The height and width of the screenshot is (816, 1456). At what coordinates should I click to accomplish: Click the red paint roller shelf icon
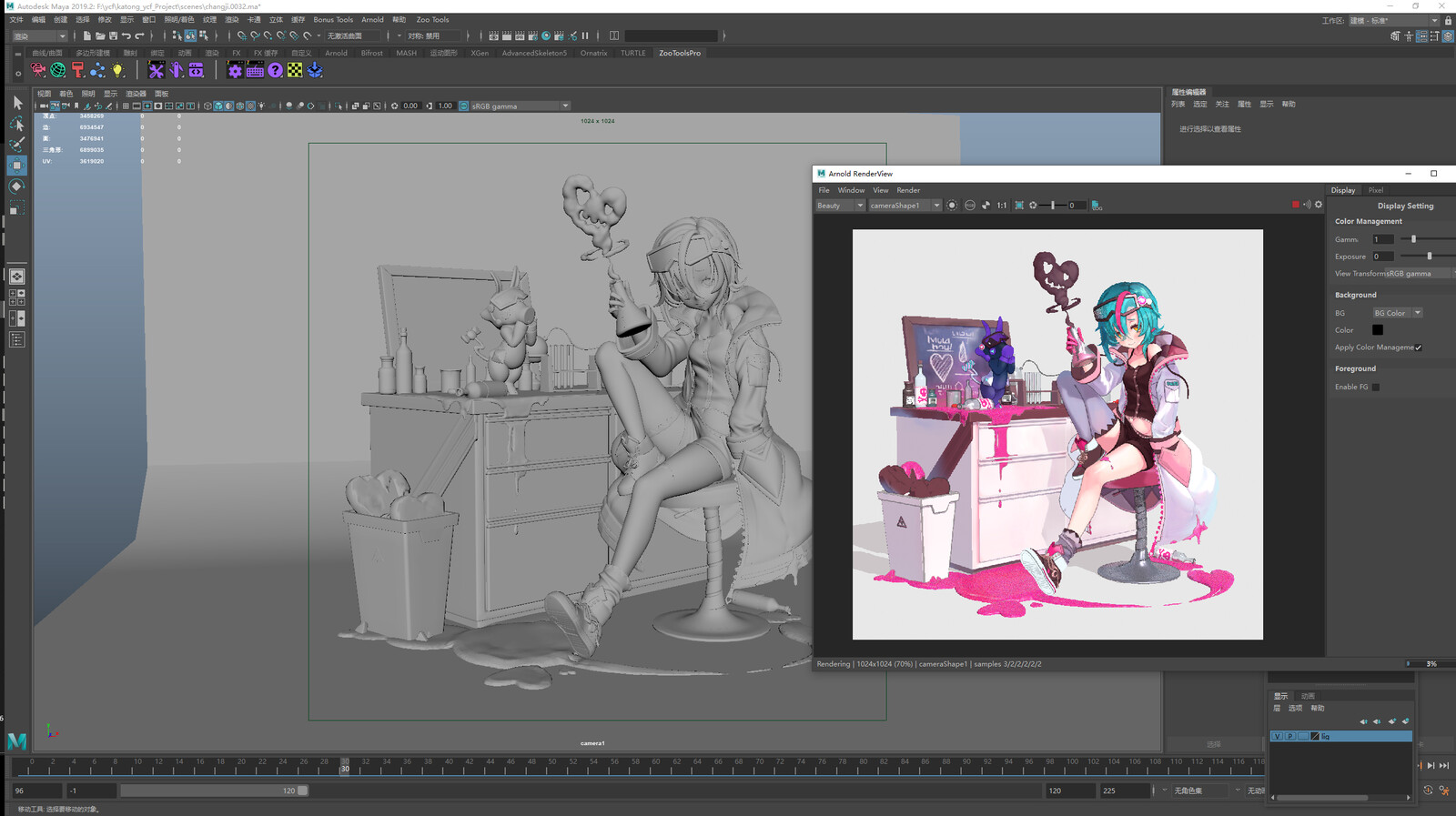pos(78,70)
